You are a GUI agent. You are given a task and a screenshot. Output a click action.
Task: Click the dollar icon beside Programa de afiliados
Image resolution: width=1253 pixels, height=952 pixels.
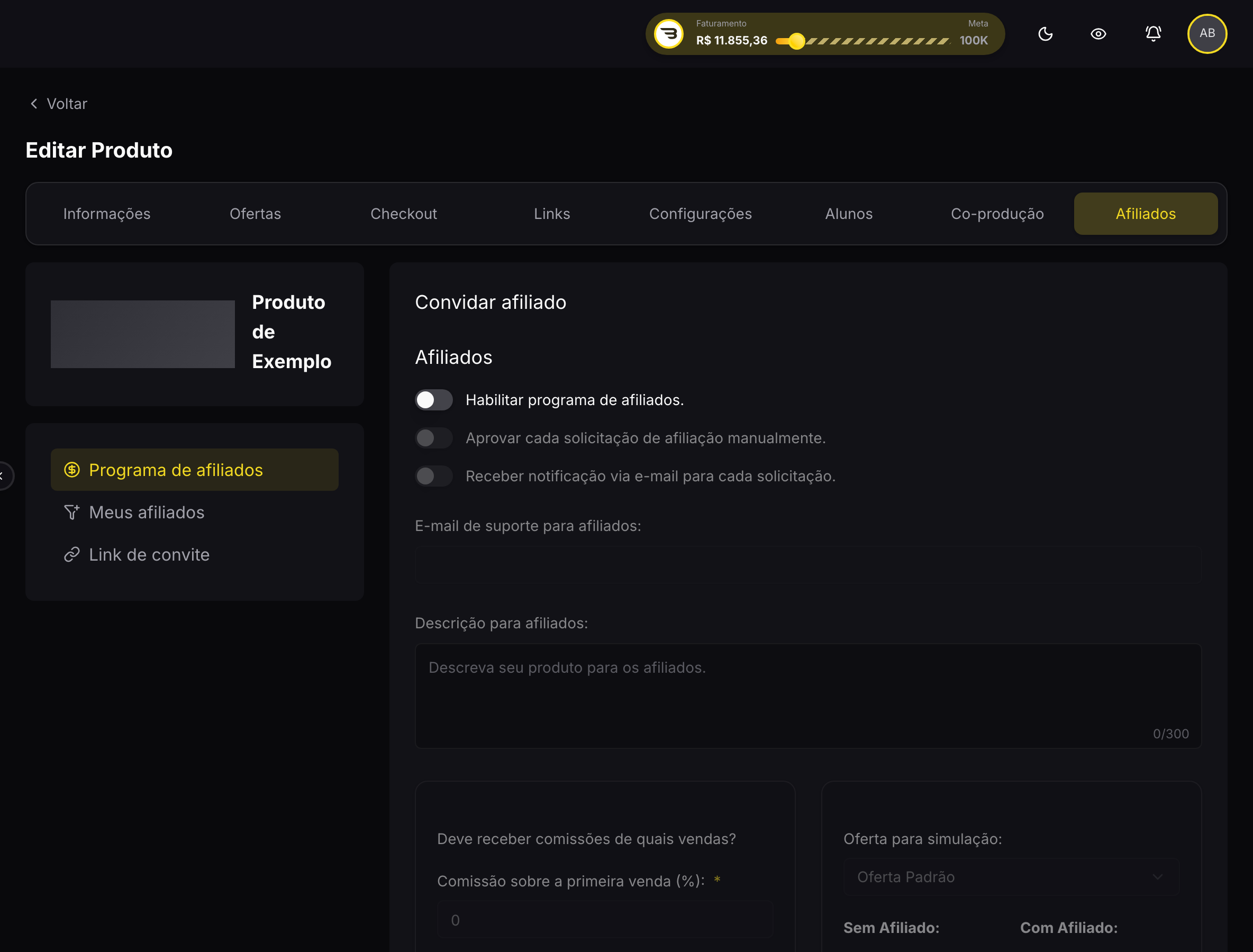[x=72, y=470]
